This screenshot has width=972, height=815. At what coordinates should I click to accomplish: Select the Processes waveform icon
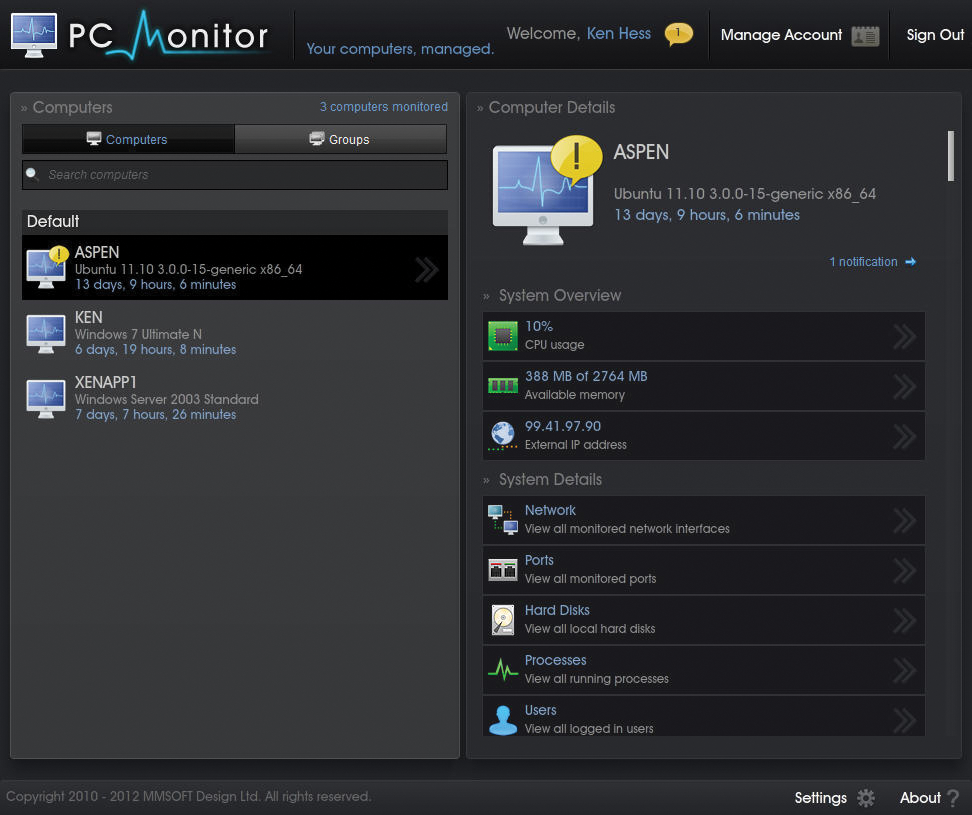pyautogui.click(x=502, y=670)
